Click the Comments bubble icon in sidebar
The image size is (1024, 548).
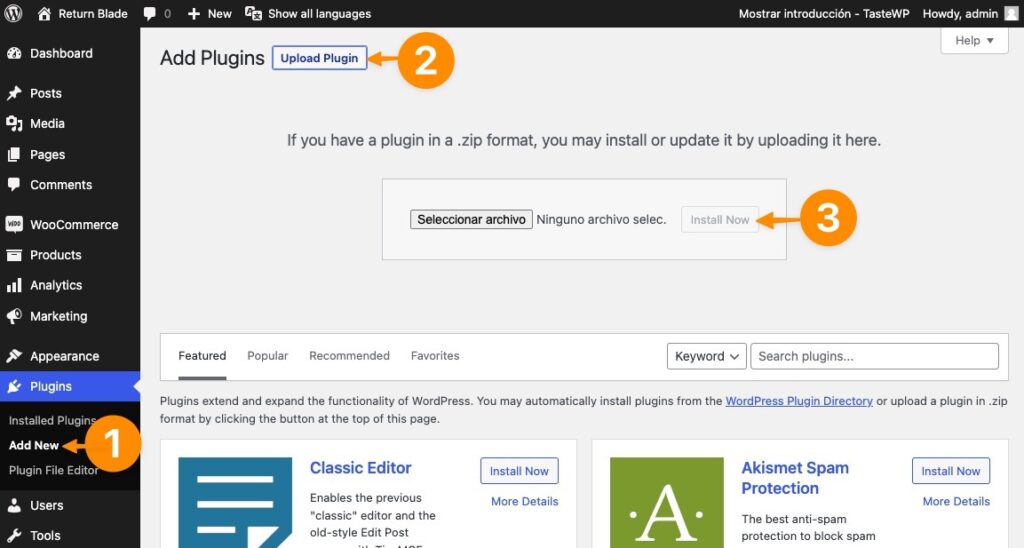point(14,185)
